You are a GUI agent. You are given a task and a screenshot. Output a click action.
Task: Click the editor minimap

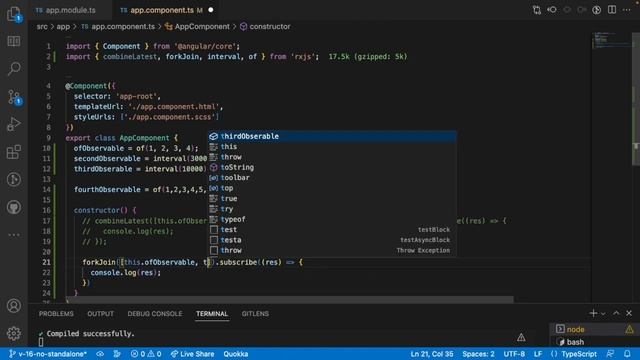611,40
